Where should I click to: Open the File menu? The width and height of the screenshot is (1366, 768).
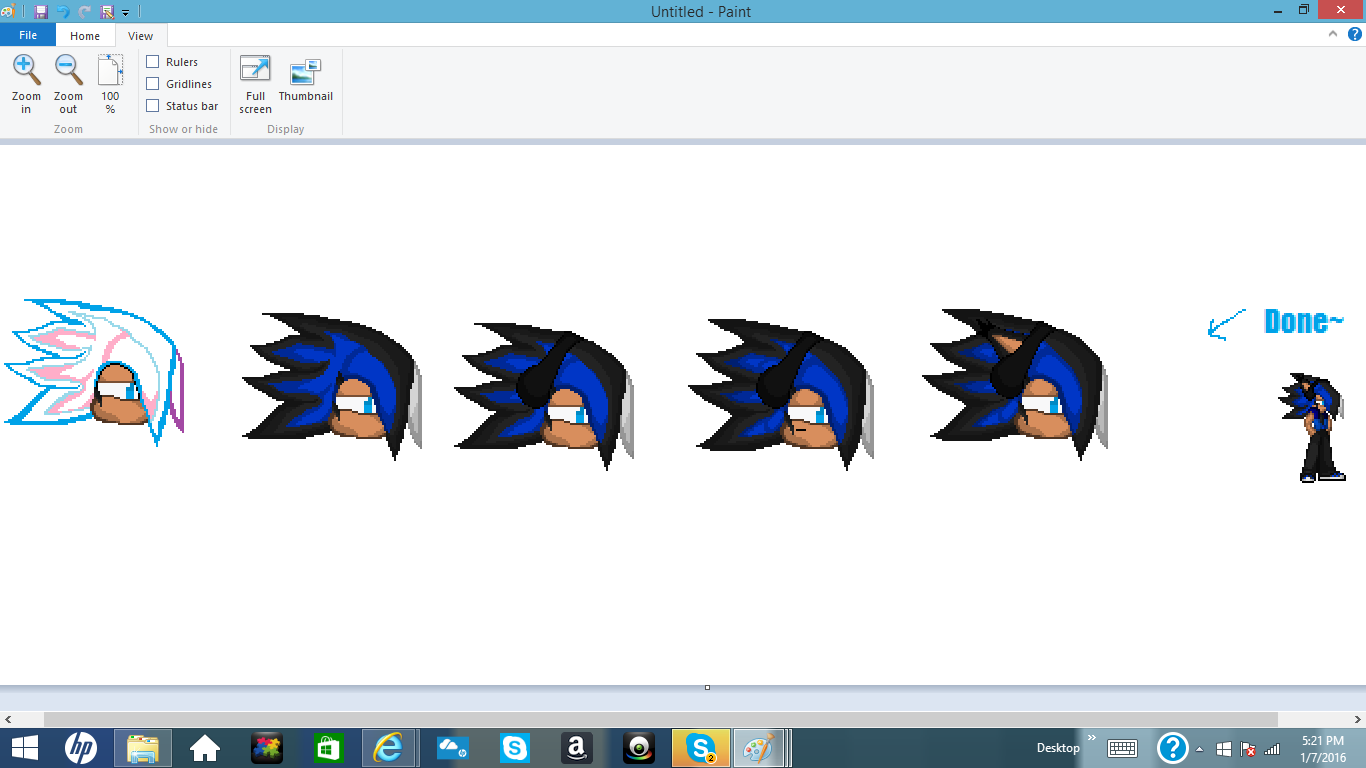(x=28, y=35)
